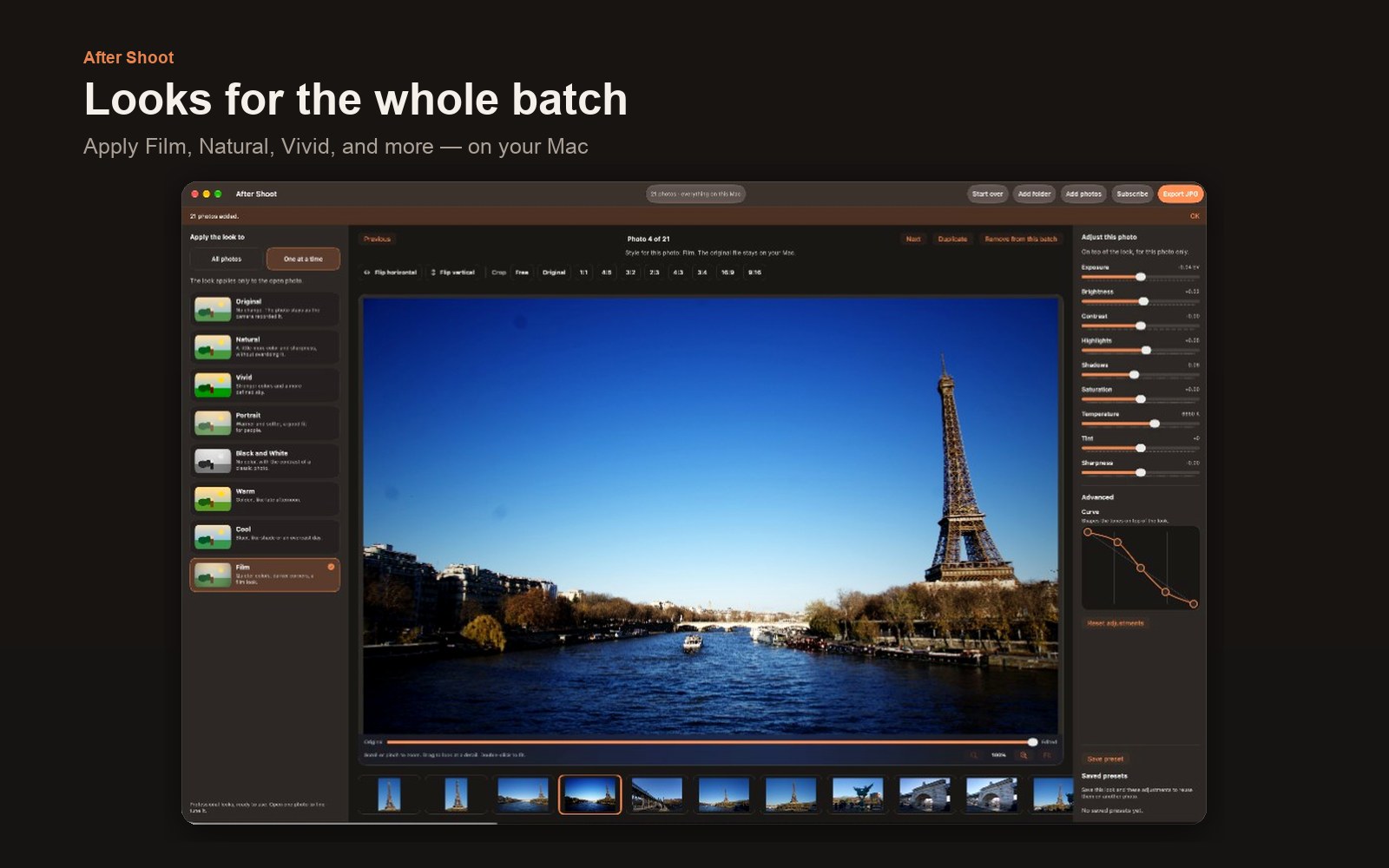Choose the 9:16 crop ratio
The image size is (1389, 868).
click(754, 273)
